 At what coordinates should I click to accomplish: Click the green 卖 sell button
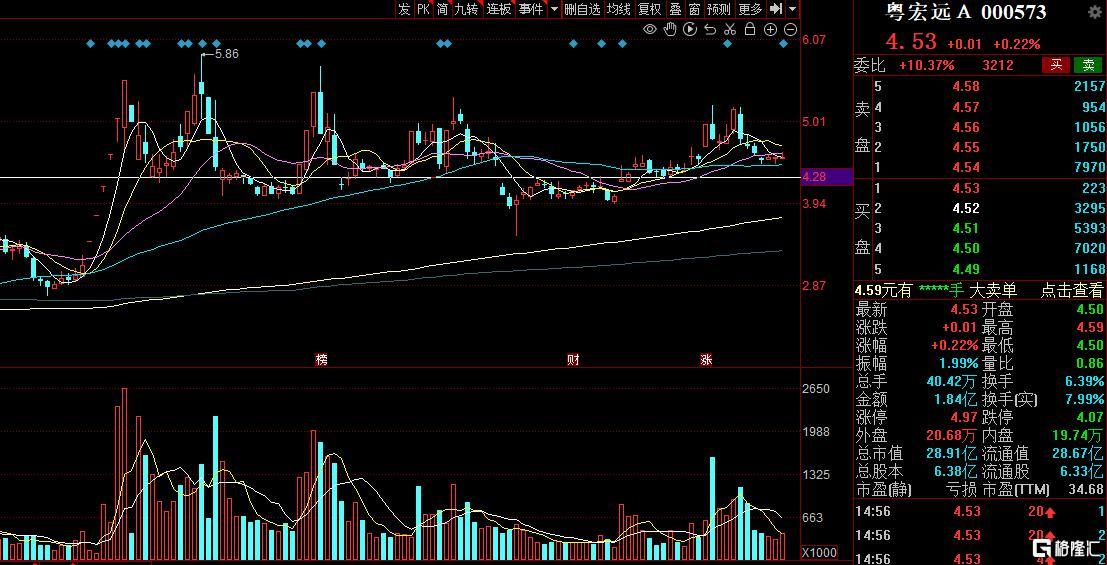coord(1088,65)
